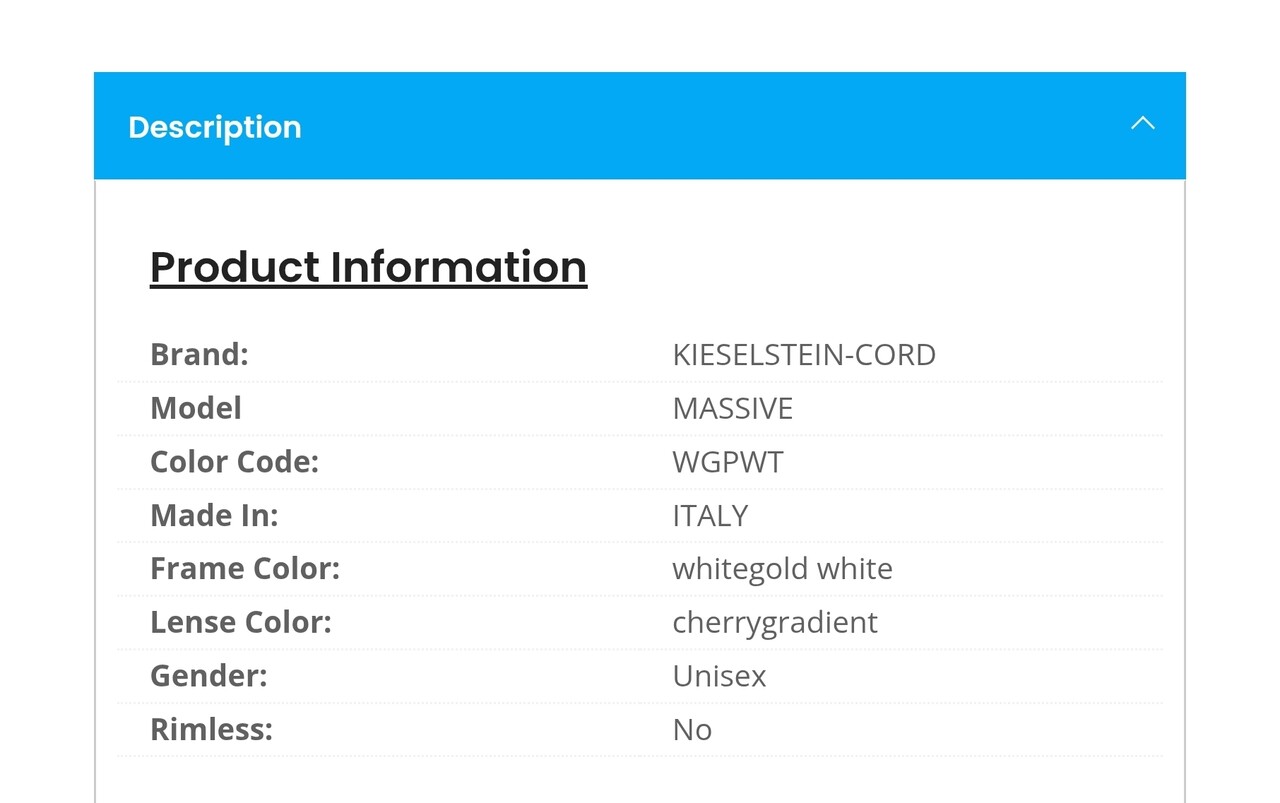Click the Model label
This screenshot has width=1280, height=803.
[x=196, y=408]
